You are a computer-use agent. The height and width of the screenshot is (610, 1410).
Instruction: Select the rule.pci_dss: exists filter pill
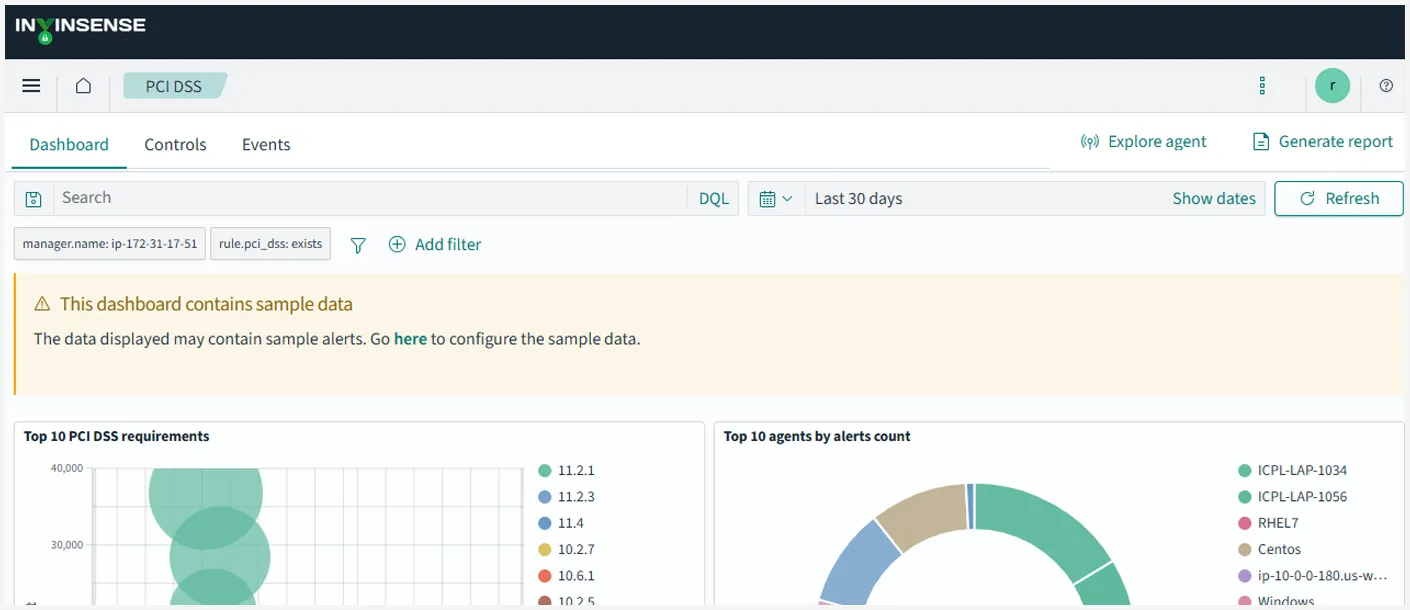[x=270, y=244]
